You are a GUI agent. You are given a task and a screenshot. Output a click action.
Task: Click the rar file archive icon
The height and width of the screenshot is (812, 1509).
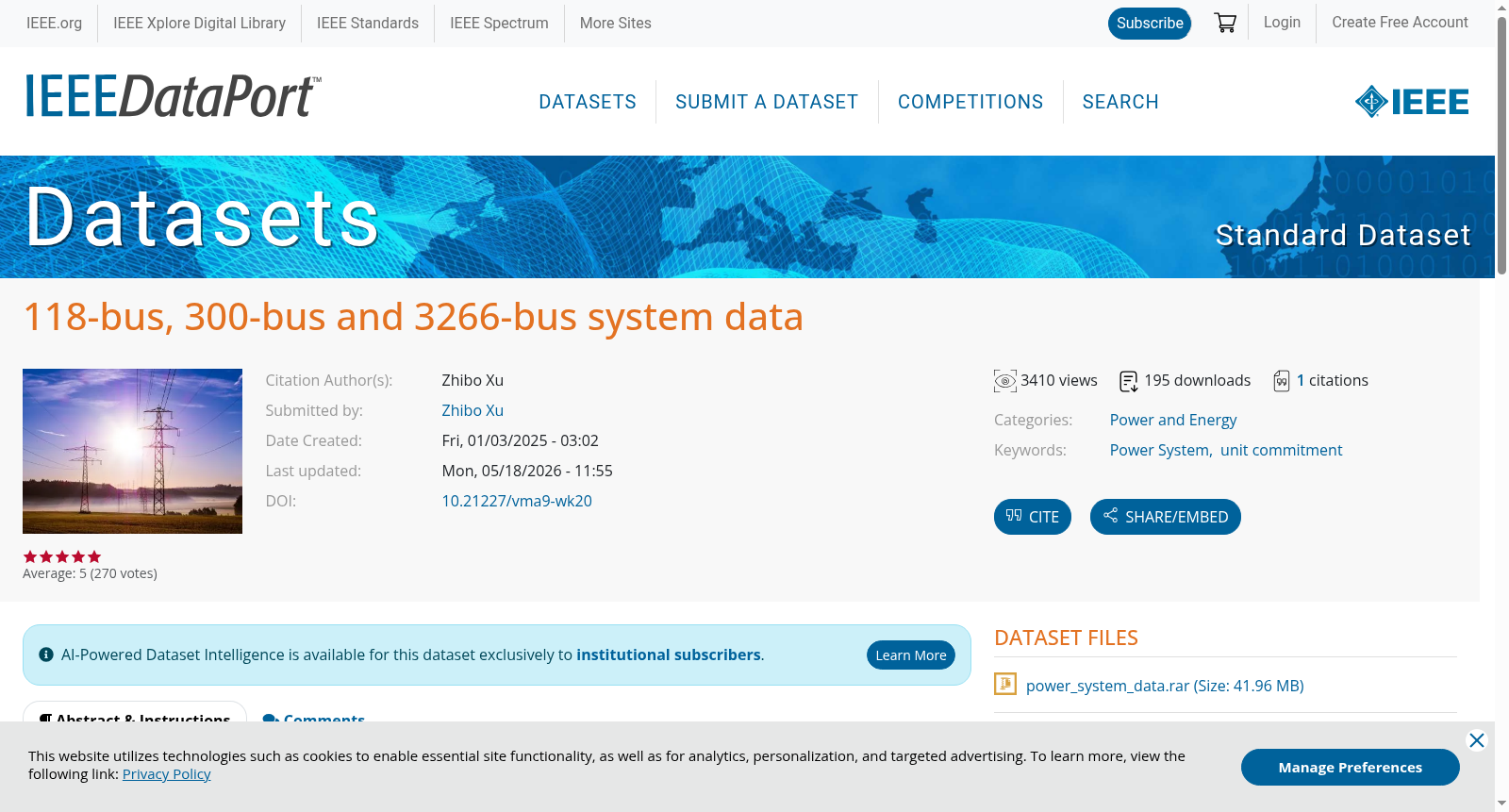coord(1005,684)
